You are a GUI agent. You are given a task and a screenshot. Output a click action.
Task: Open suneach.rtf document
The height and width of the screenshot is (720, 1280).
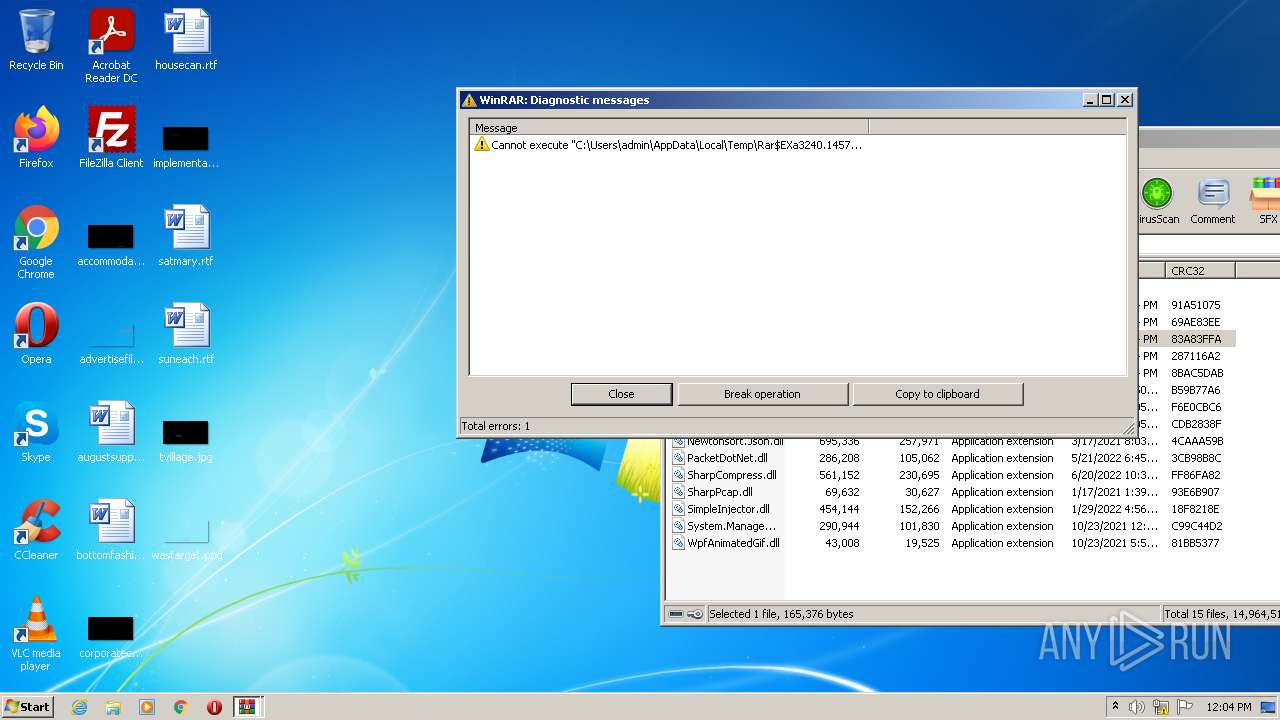tap(186, 334)
